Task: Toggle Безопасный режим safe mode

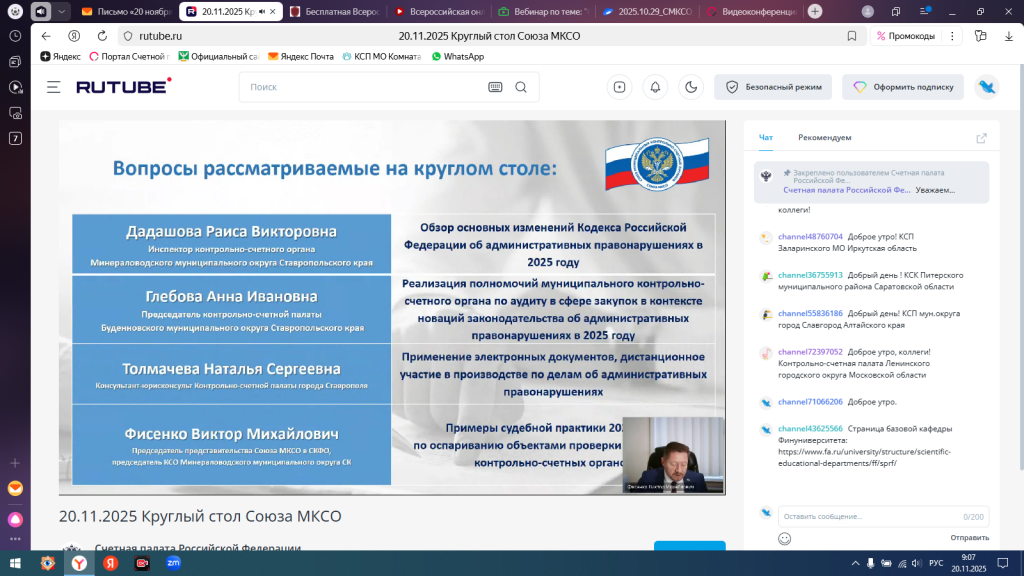Action: tap(773, 87)
